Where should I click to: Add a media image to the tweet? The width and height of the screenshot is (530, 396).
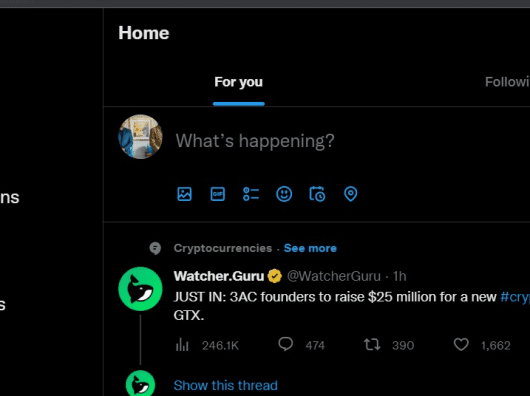click(184, 194)
